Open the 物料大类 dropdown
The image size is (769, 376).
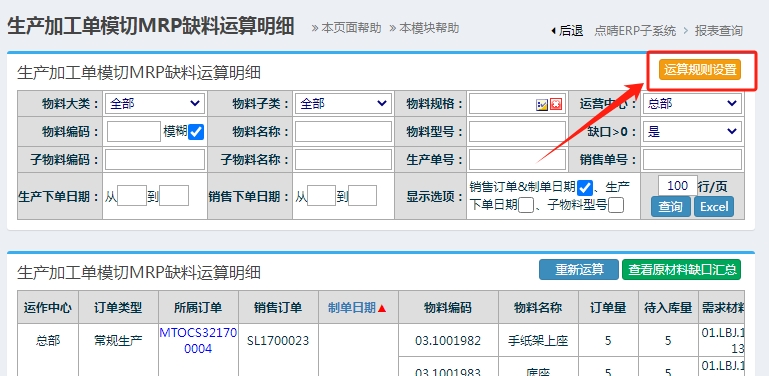[154, 103]
